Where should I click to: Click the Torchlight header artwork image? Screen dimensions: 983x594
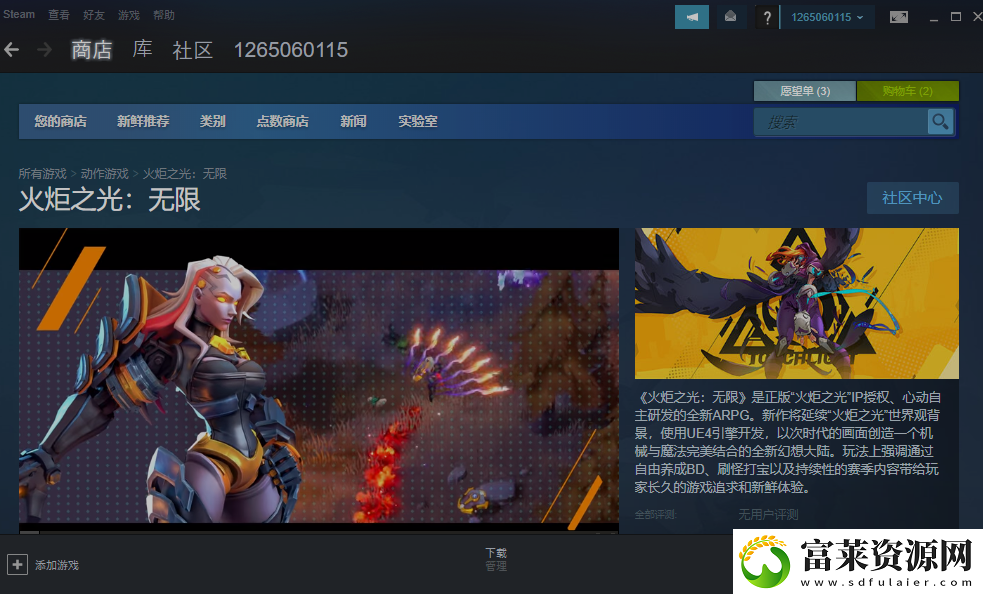tap(796, 303)
